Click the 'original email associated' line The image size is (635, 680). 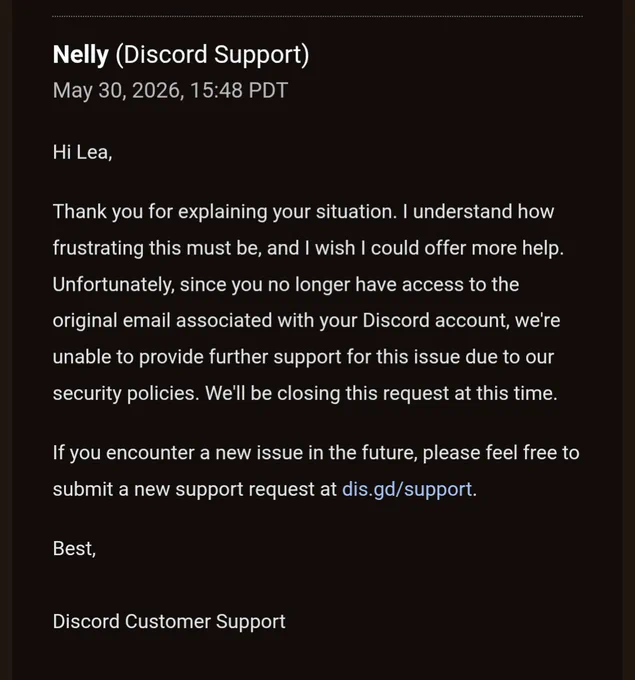306,320
